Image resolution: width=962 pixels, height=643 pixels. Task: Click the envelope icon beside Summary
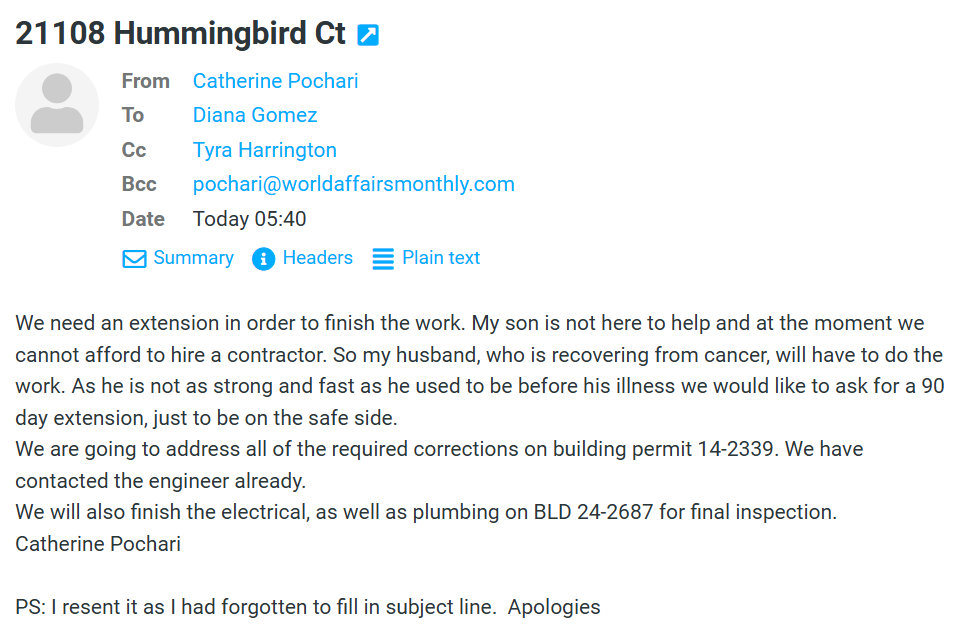coord(134,259)
